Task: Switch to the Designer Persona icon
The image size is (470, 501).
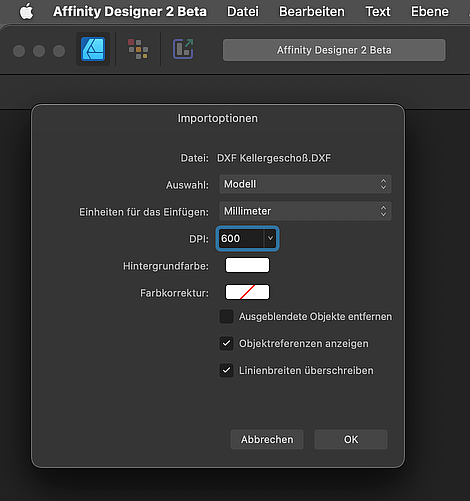Action: tap(93, 49)
